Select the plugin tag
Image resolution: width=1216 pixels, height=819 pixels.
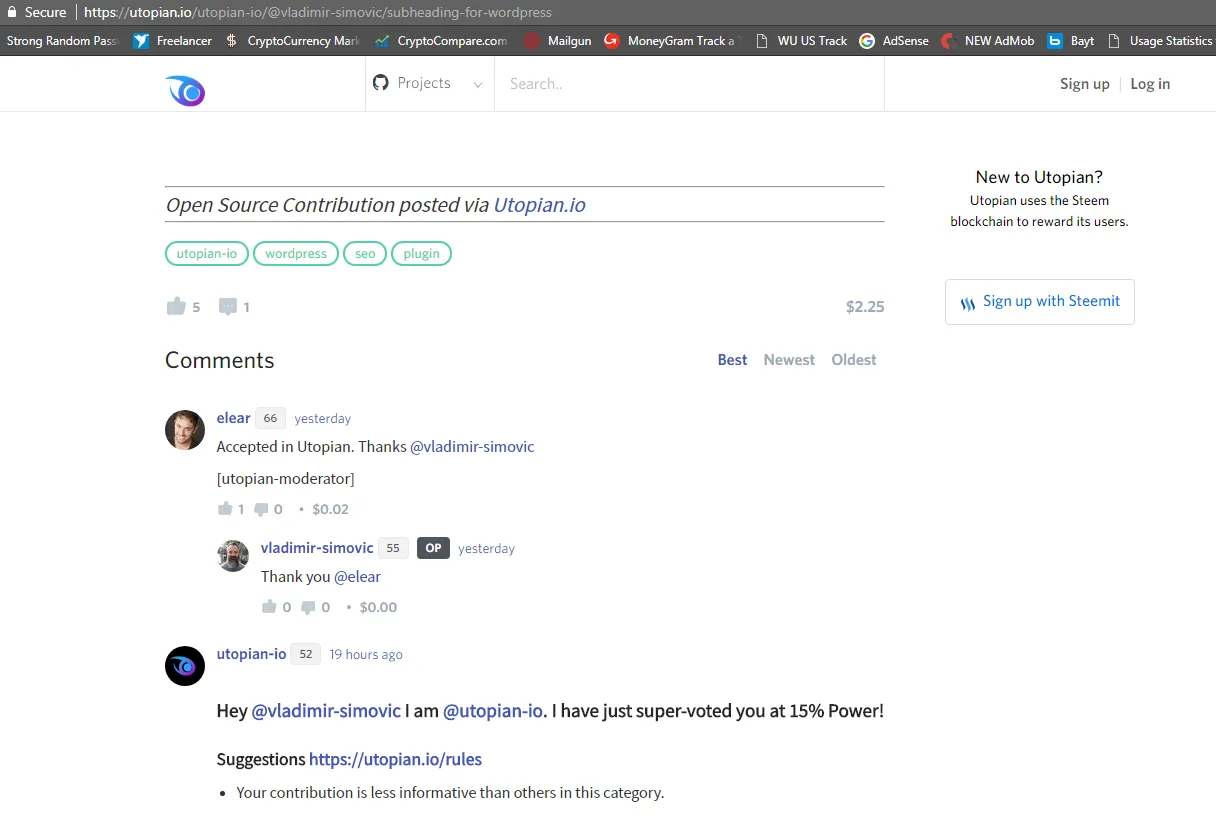[x=421, y=254]
